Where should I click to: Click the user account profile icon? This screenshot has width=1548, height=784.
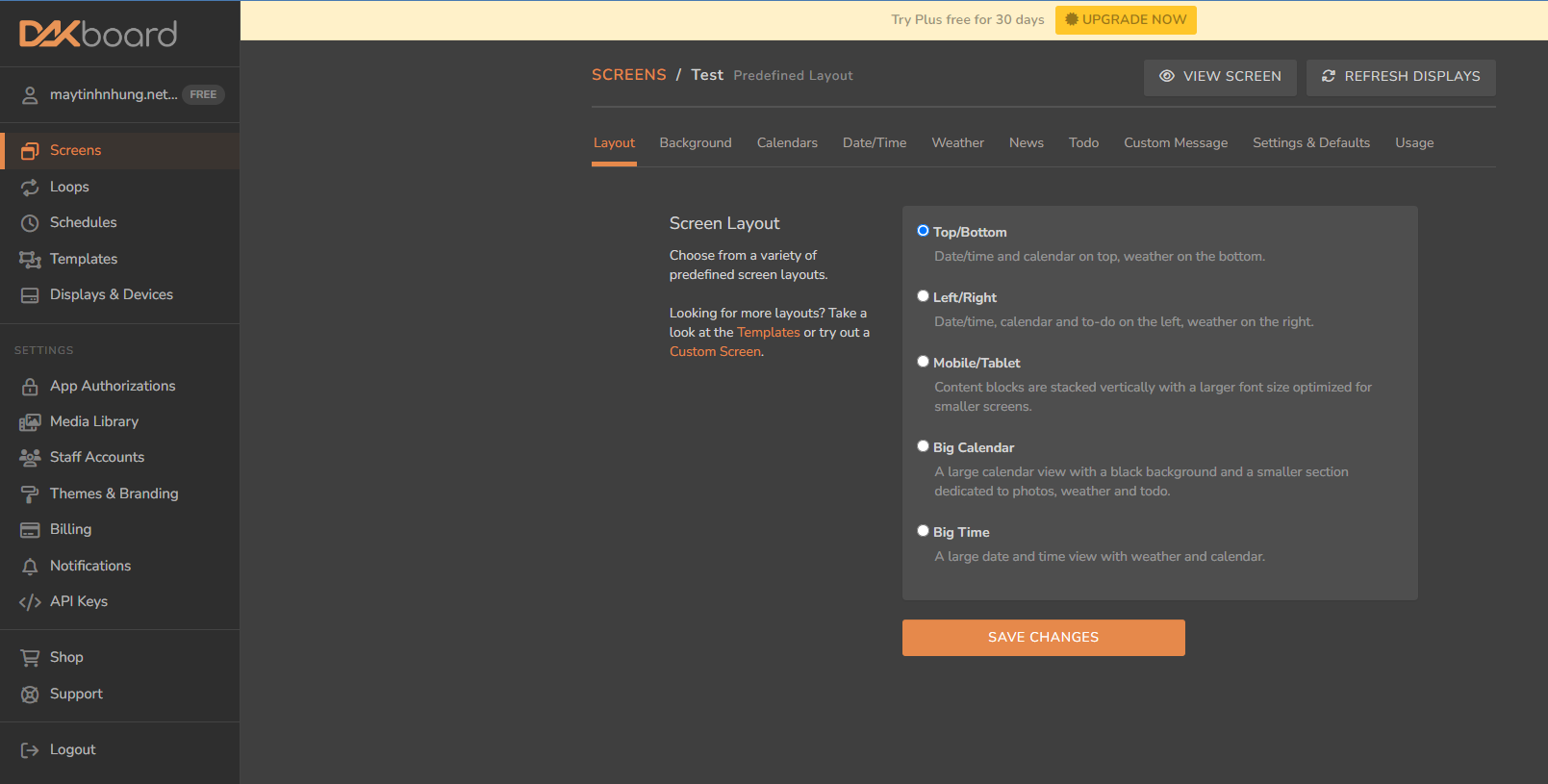tap(30, 94)
